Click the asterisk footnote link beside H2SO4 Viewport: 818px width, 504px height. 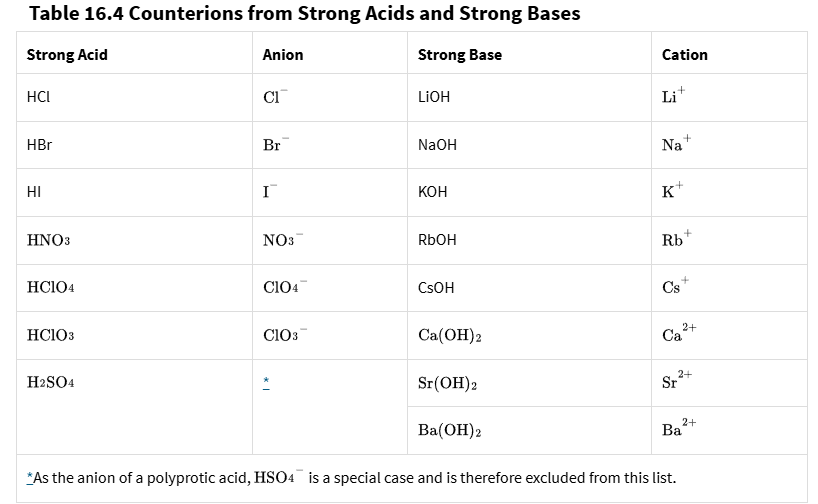point(267,383)
